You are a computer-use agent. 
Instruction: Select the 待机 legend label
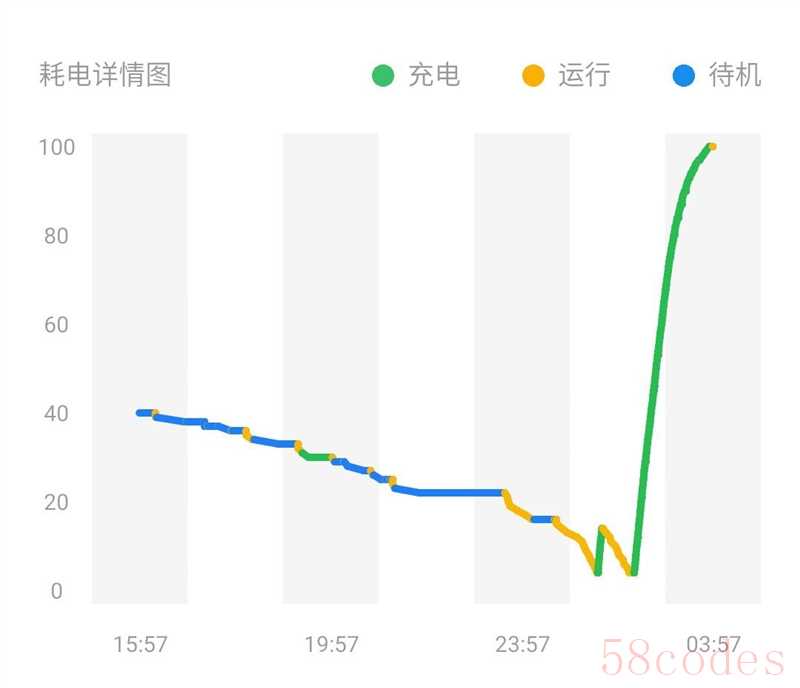pyautogui.click(x=735, y=75)
